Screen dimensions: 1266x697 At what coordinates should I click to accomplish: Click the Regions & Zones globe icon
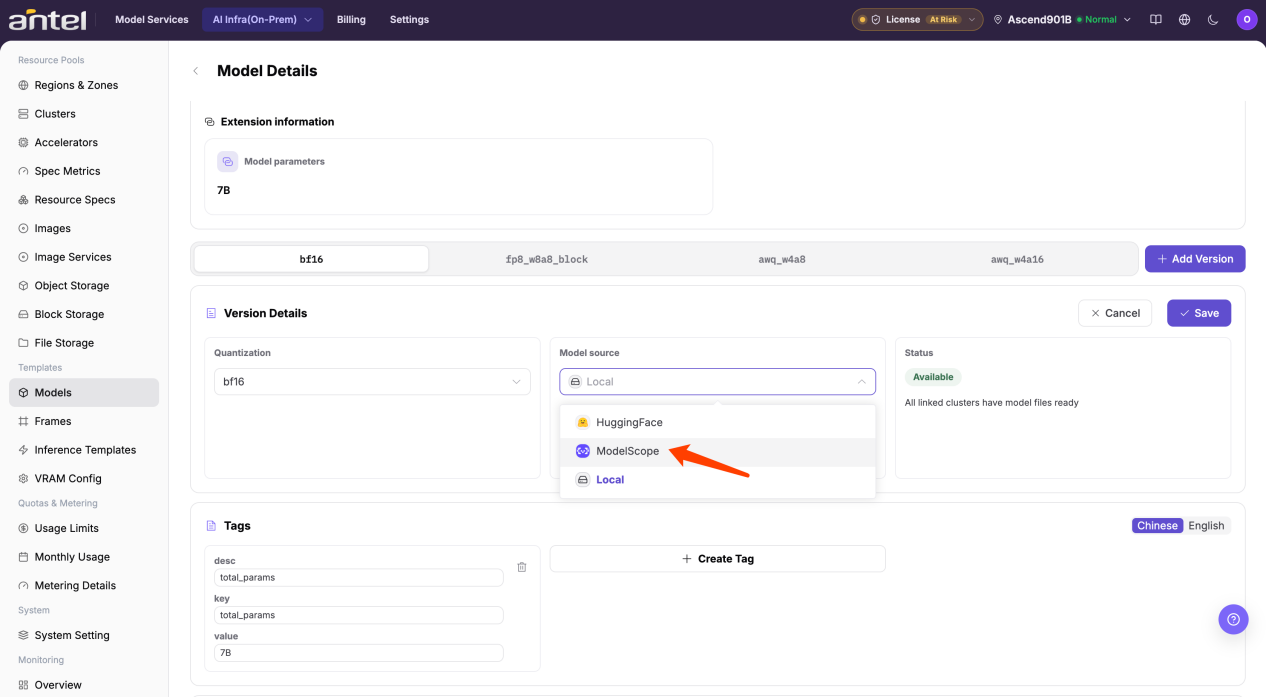click(x=24, y=85)
